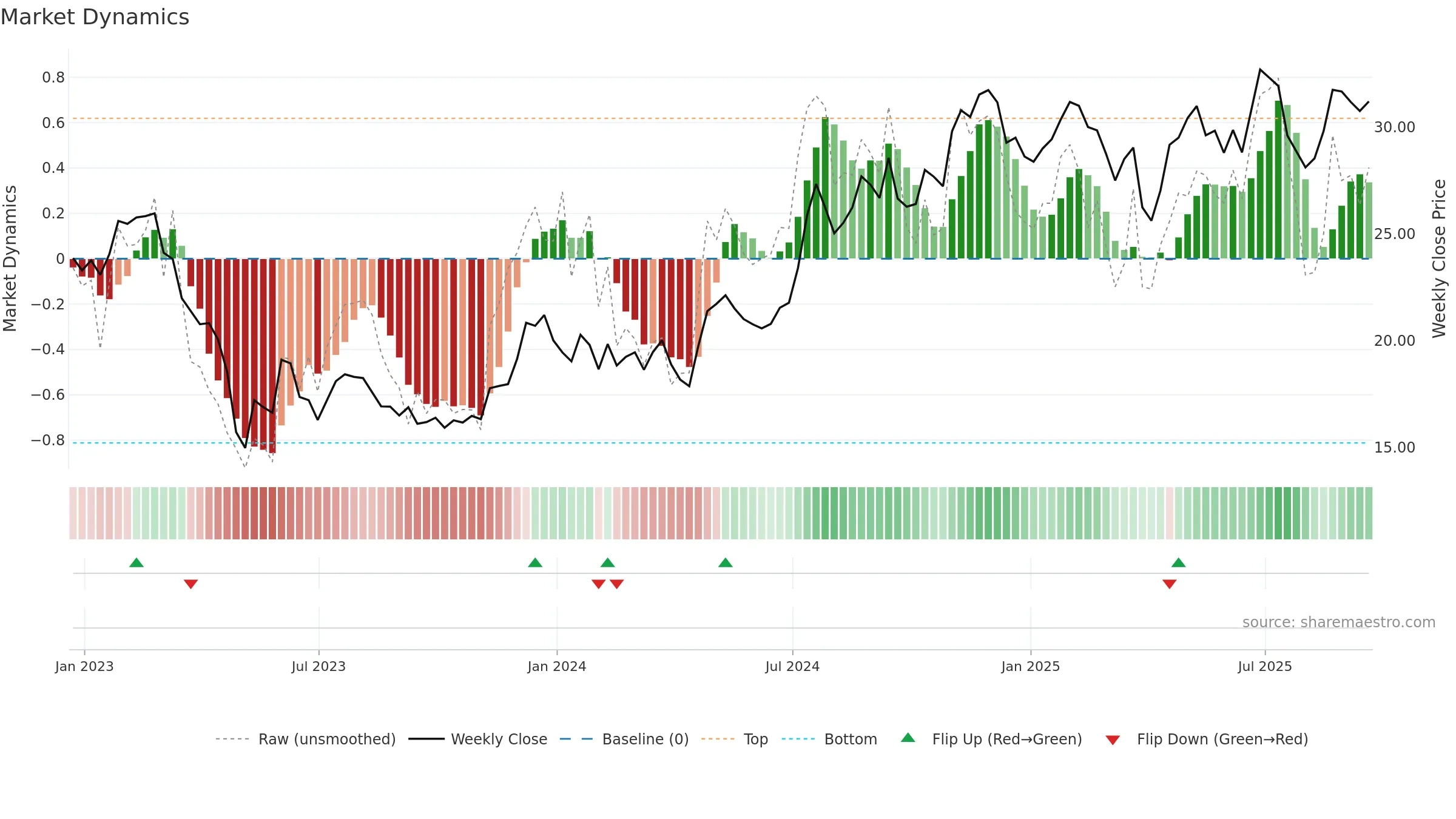Toggle the Raw (unsmoothed) legend entry

click(x=305, y=739)
